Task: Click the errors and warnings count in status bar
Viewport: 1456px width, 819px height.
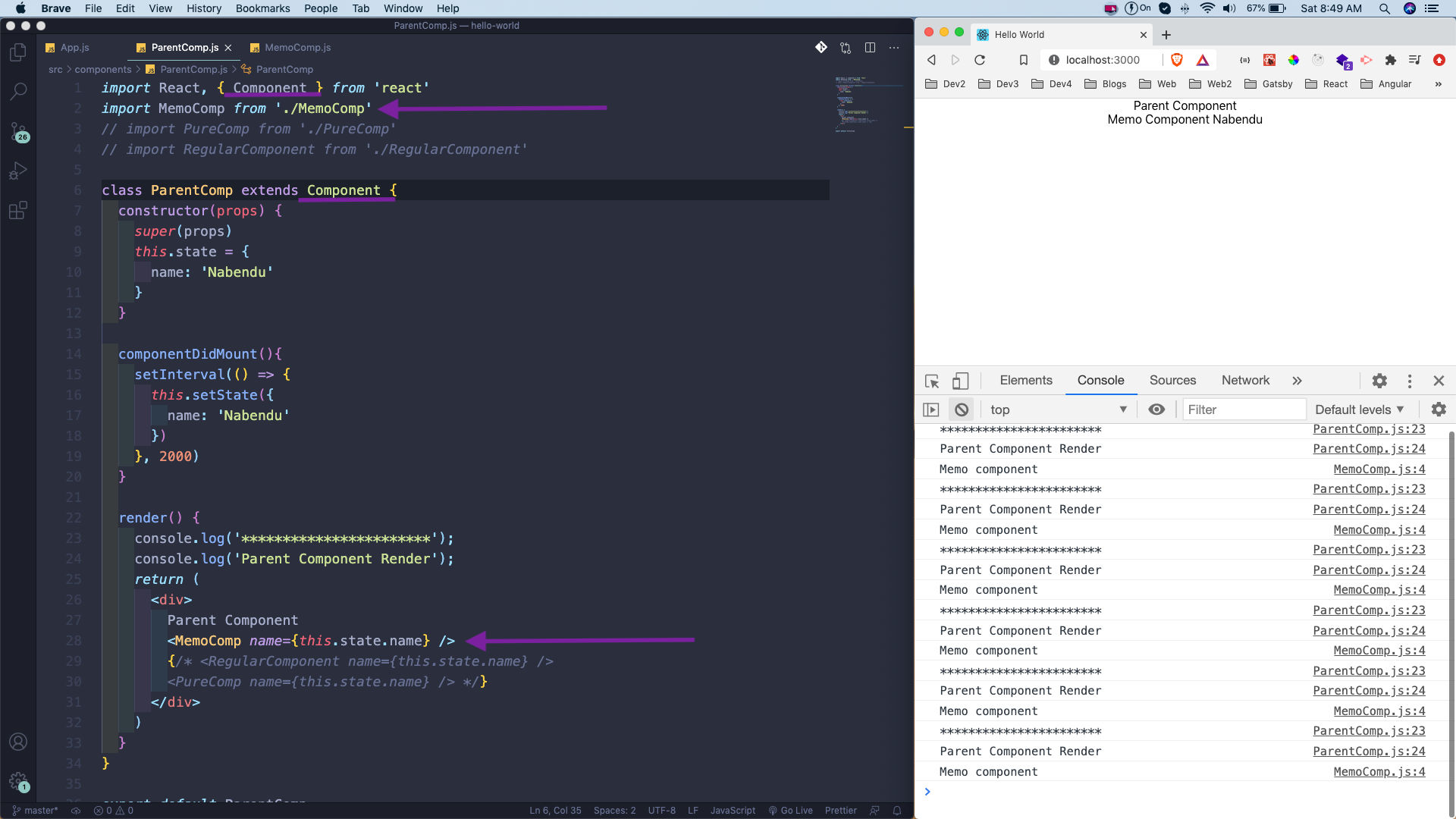Action: tap(114, 811)
